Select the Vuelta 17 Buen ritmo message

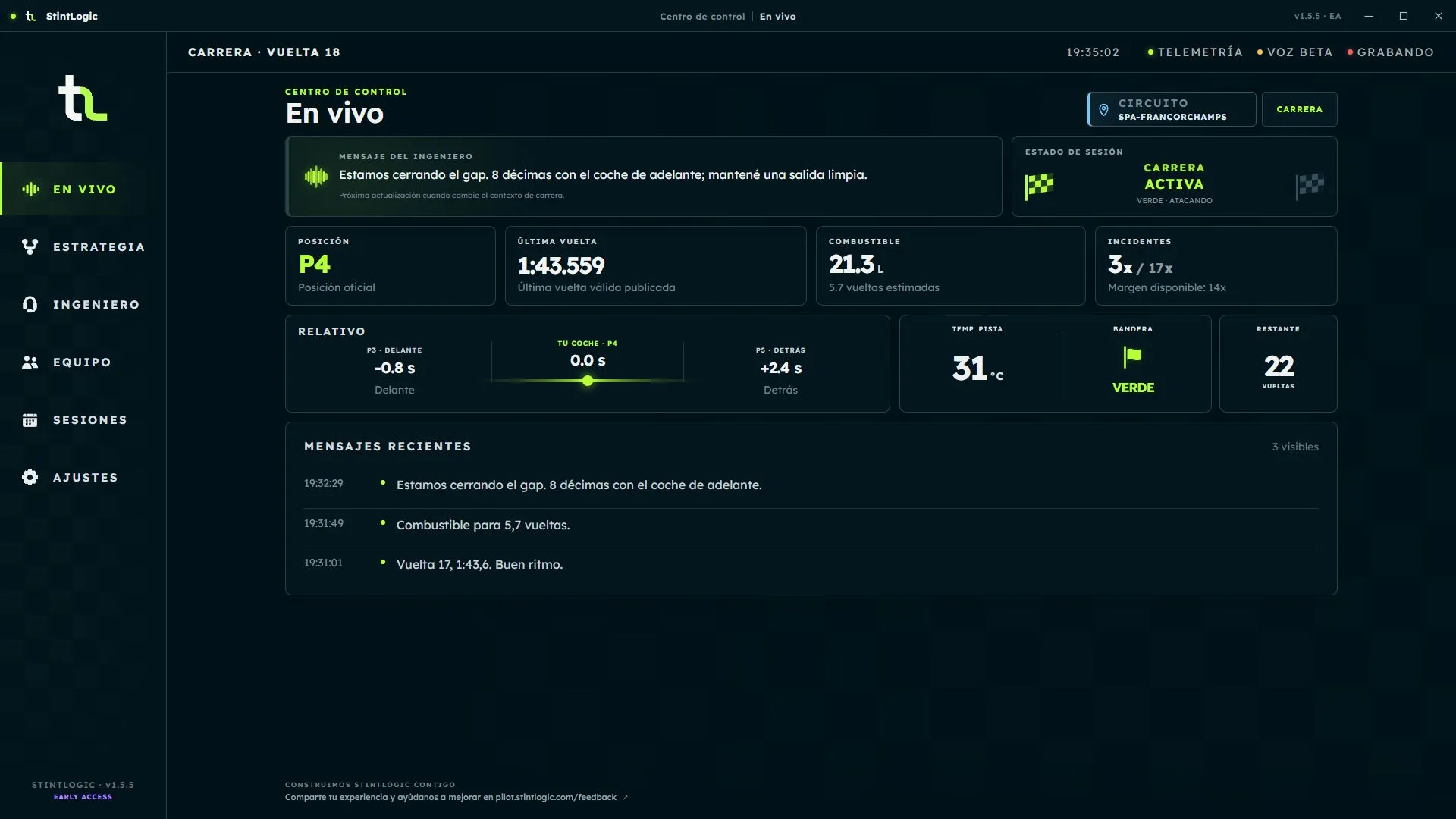coord(811,564)
